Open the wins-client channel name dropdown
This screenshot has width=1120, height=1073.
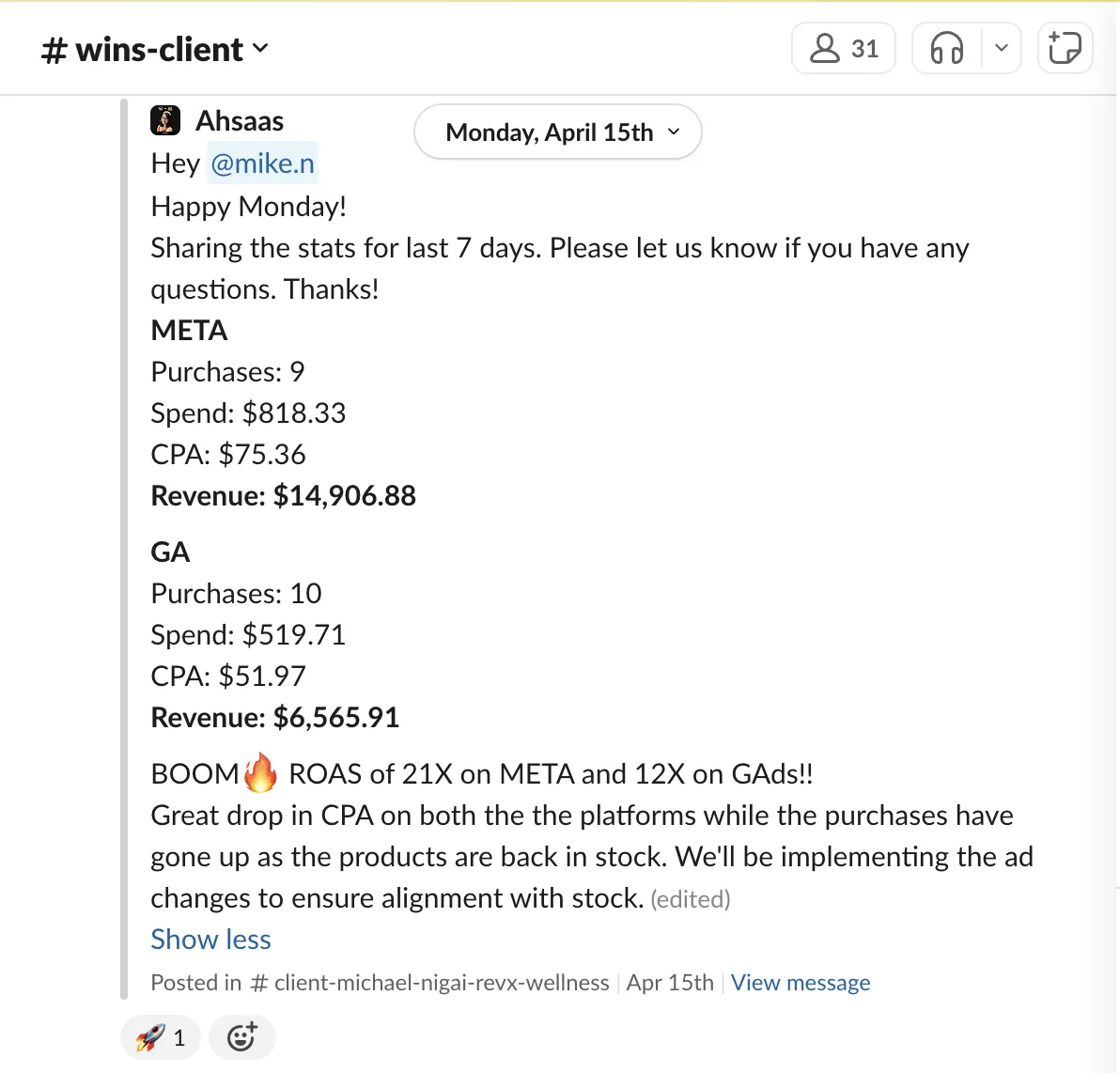pyautogui.click(x=155, y=49)
